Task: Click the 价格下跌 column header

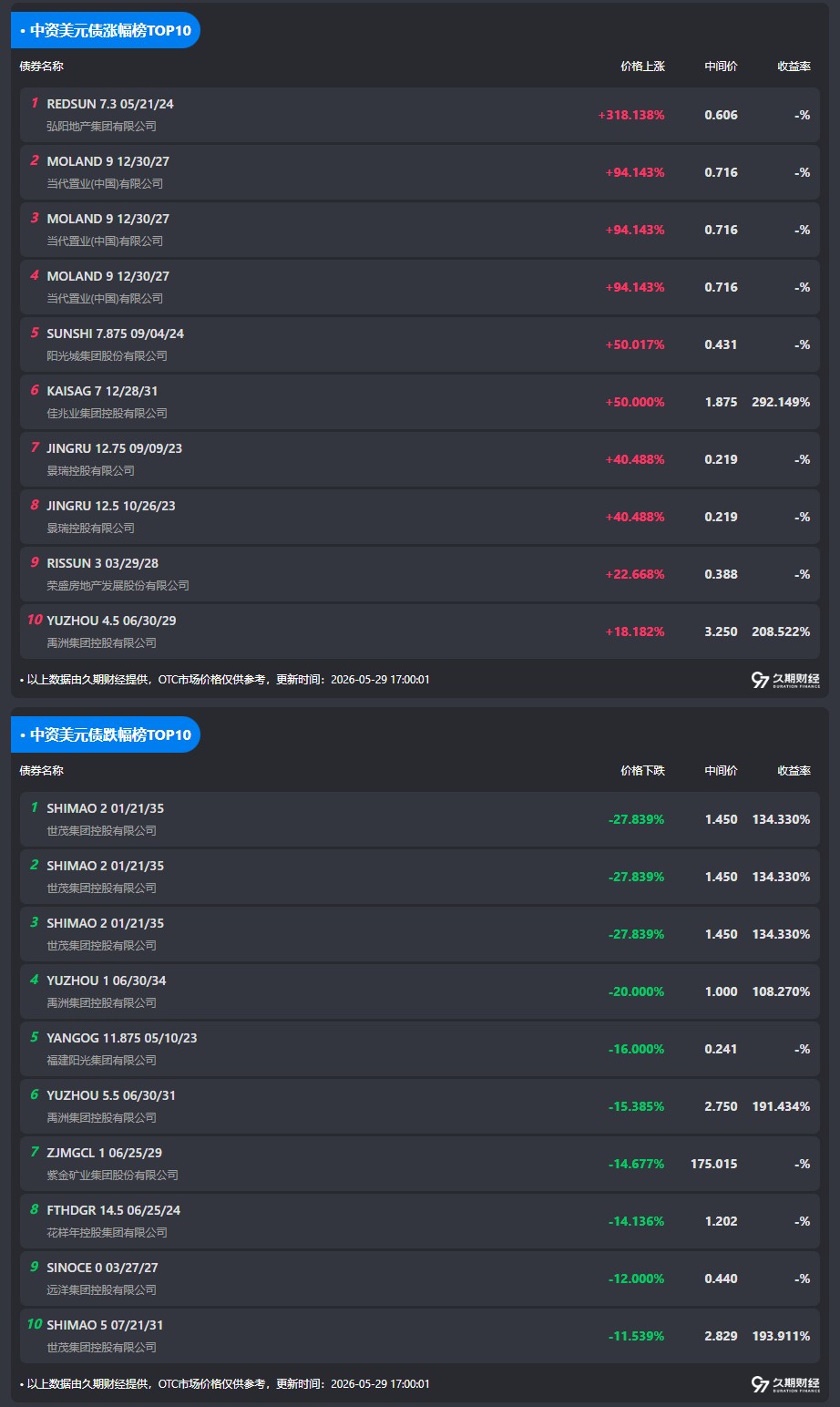Action: 642,771
